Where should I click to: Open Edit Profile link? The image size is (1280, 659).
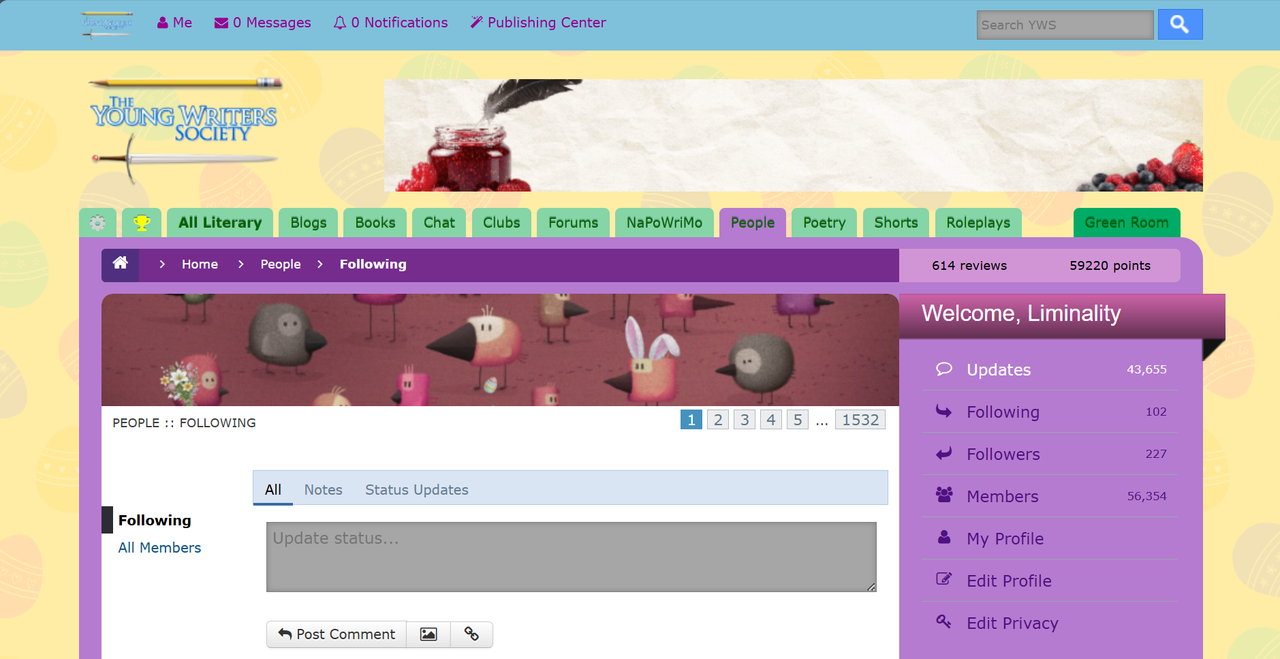point(1009,580)
